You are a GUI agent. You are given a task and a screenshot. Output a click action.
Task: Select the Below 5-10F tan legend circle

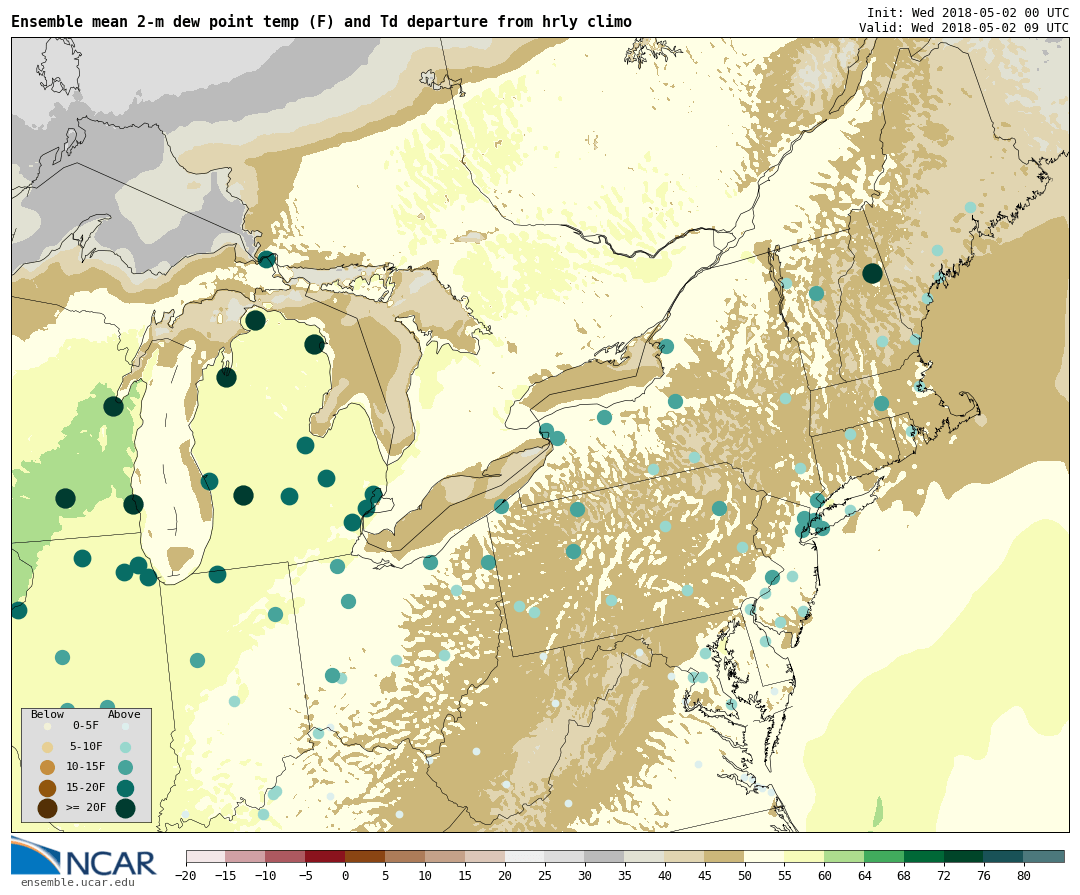point(47,747)
